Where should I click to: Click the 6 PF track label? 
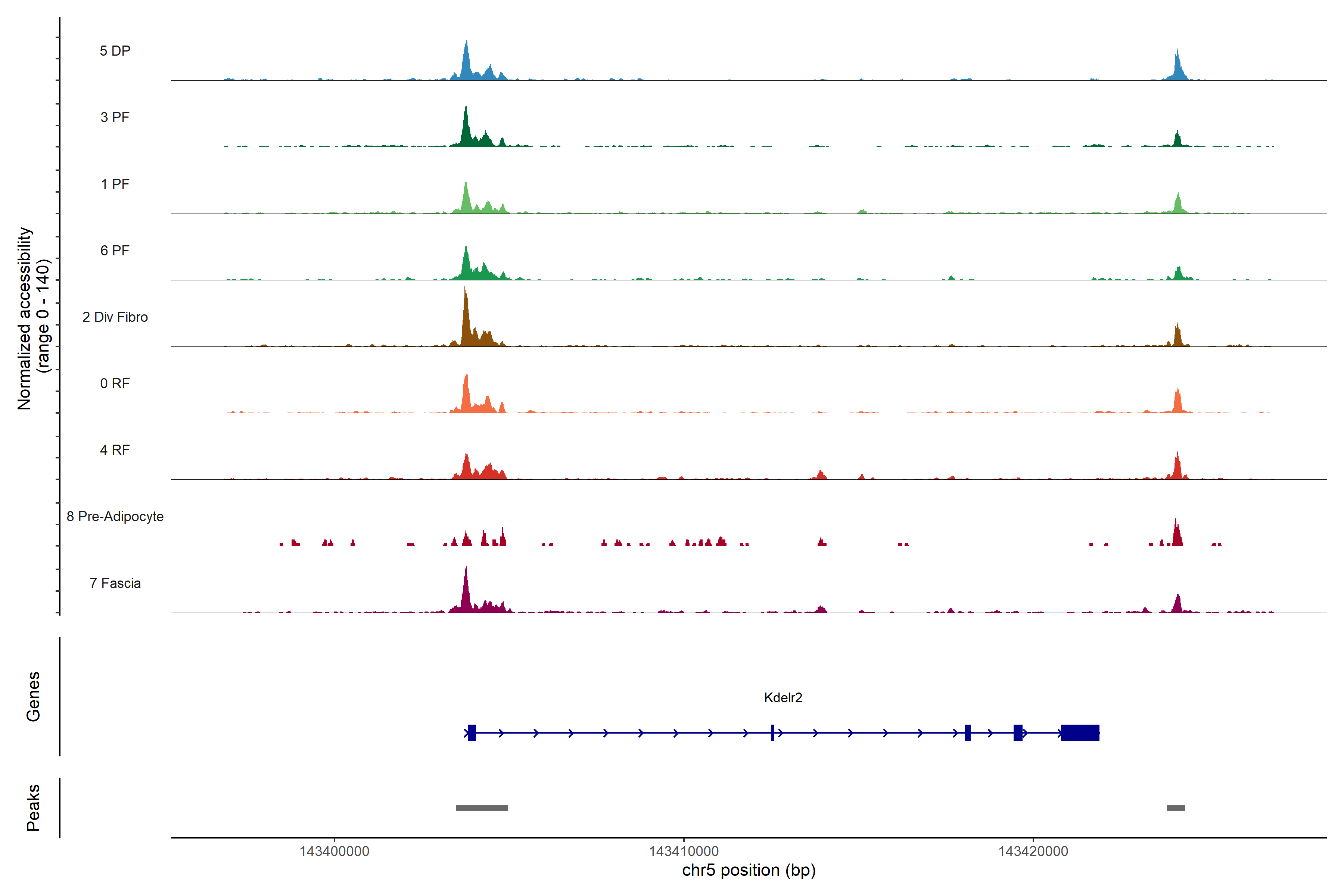pyautogui.click(x=115, y=250)
